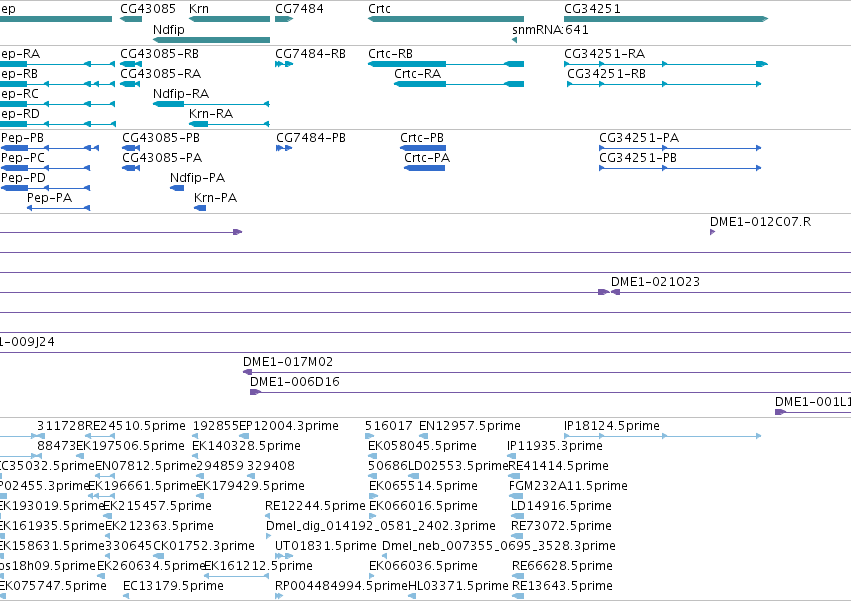
Task: Select EST RE66628.5prime
Action: coord(562,566)
